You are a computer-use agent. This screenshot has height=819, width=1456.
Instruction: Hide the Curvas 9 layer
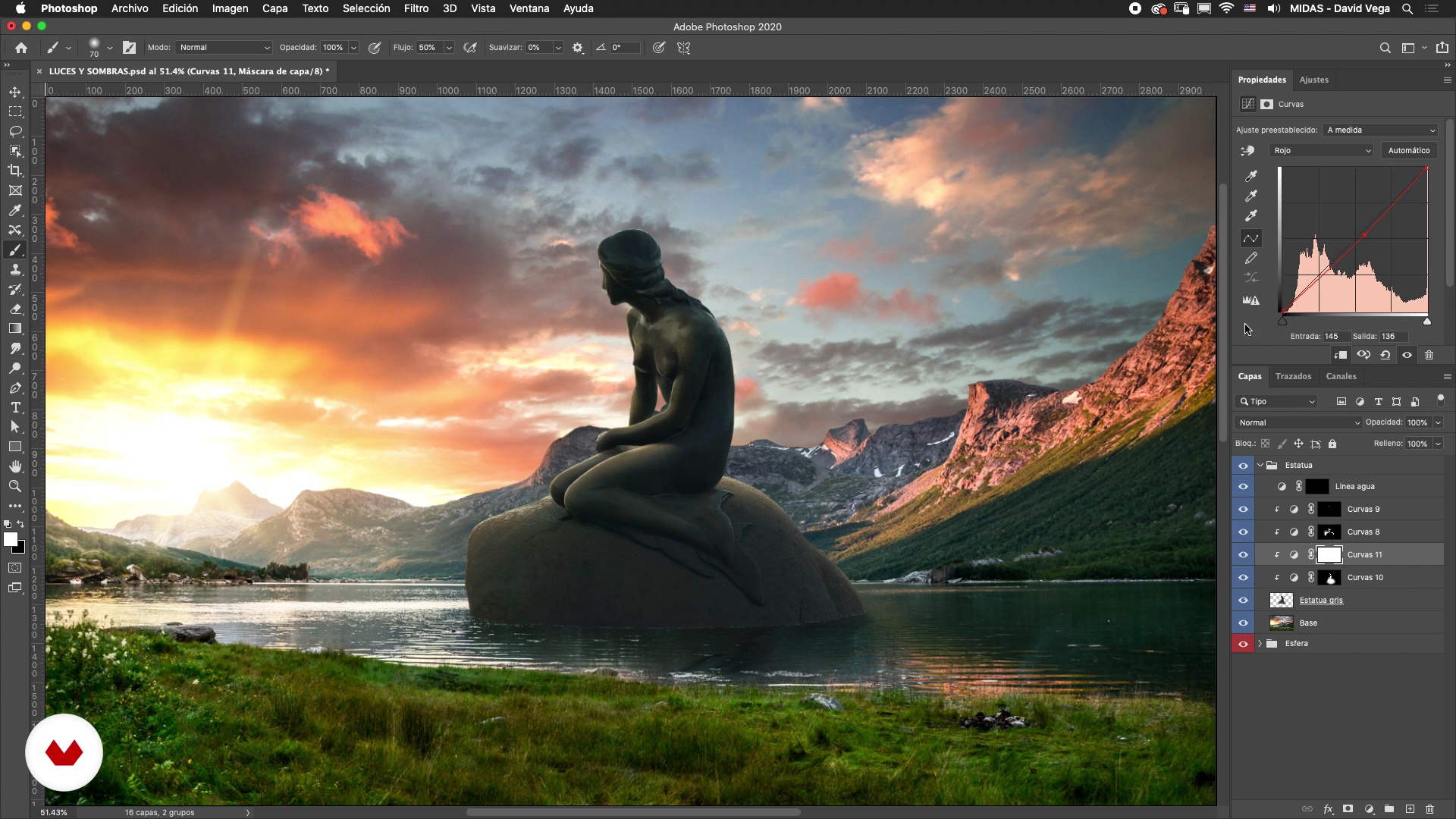pos(1243,510)
